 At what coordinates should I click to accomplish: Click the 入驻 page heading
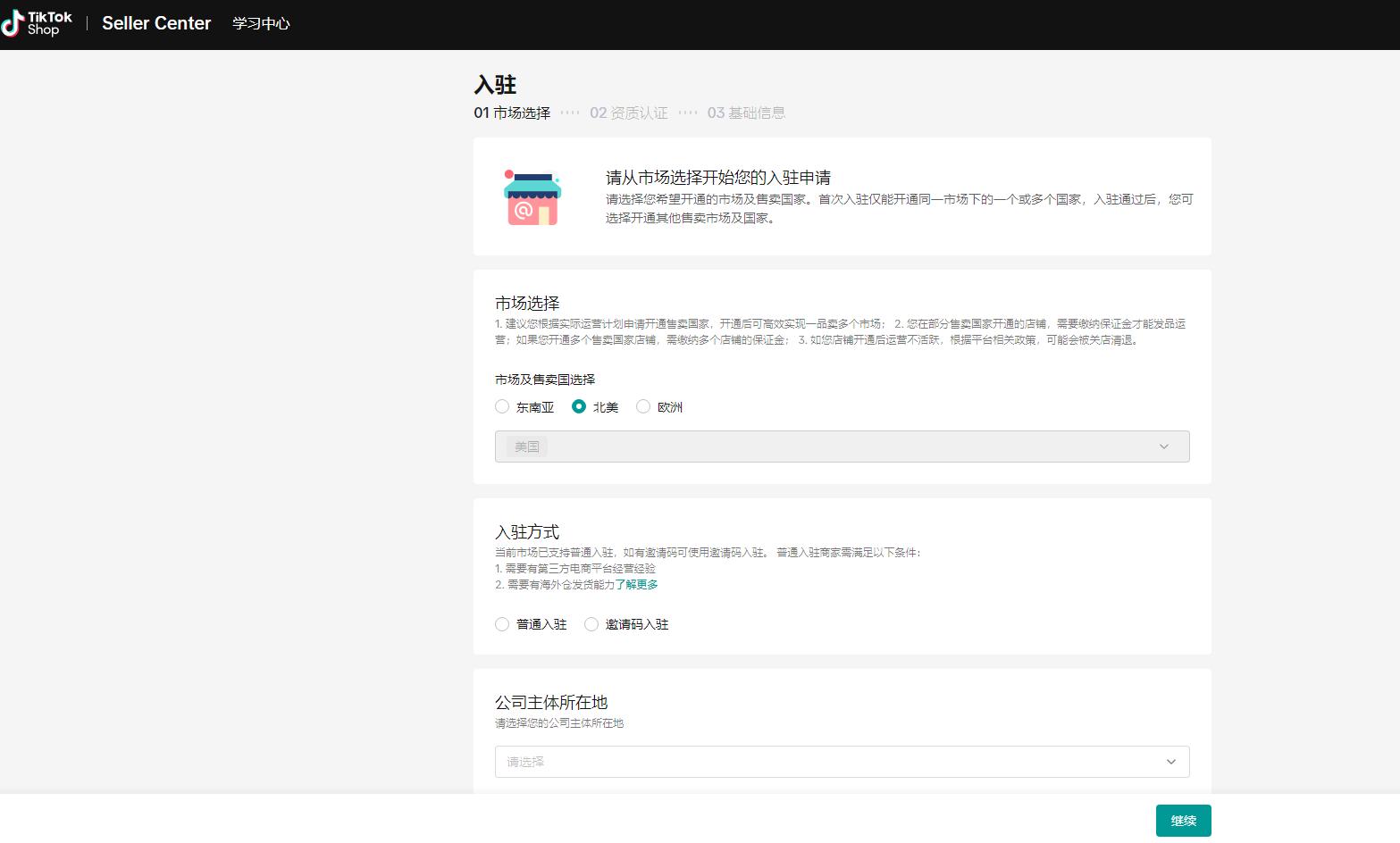pos(498,84)
